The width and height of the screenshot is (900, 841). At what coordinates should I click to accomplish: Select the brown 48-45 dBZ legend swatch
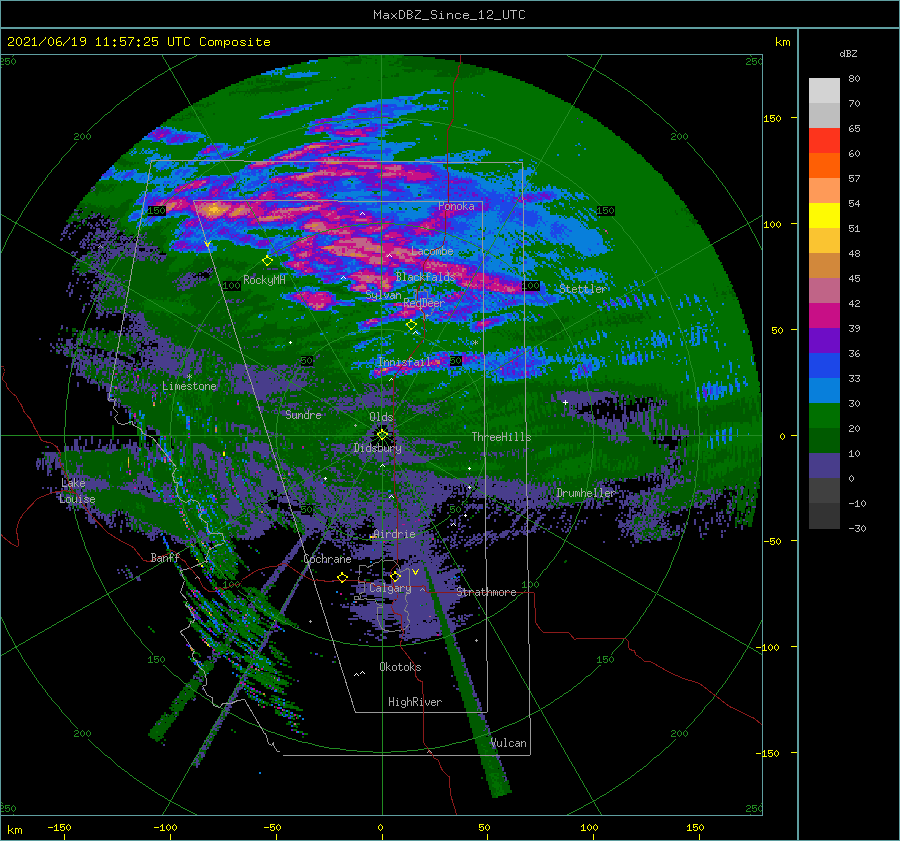tap(824, 266)
